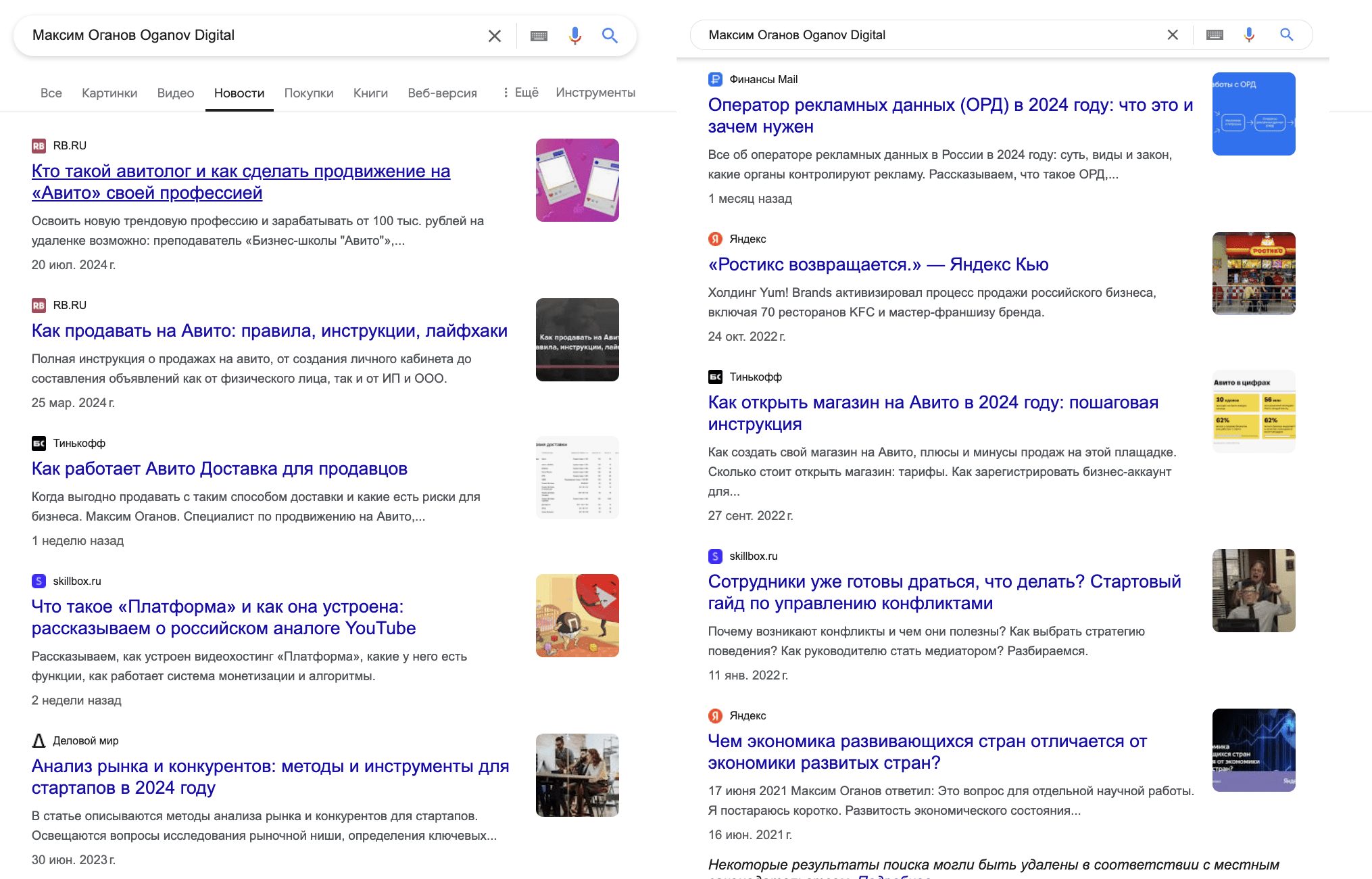Clear the left search box with X icon
Image resolution: width=1372 pixels, height=879 pixels.
pos(494,36)
